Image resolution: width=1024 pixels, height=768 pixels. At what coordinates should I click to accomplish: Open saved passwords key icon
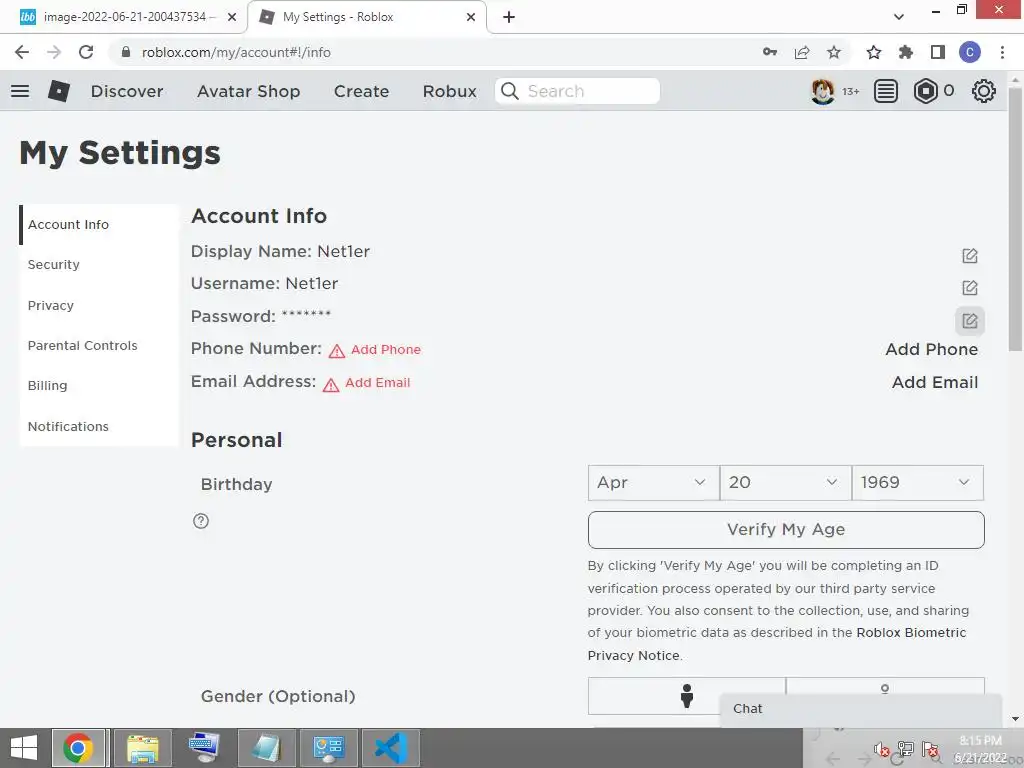point(770,52)
